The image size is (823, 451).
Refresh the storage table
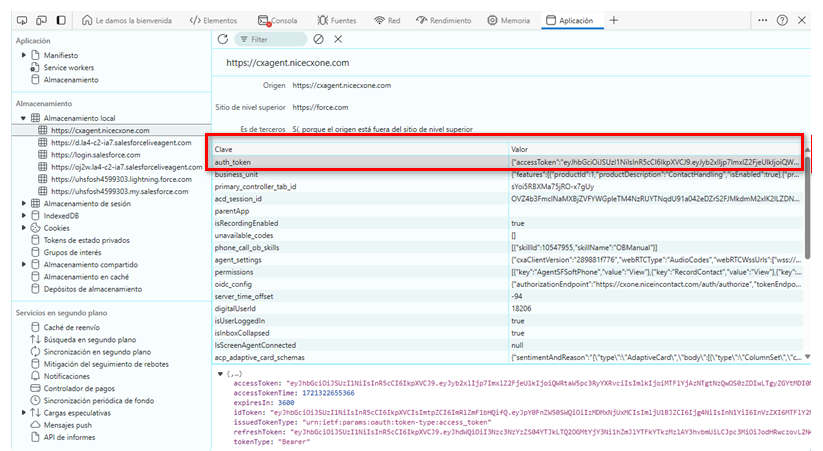click(x=223, y=39)
